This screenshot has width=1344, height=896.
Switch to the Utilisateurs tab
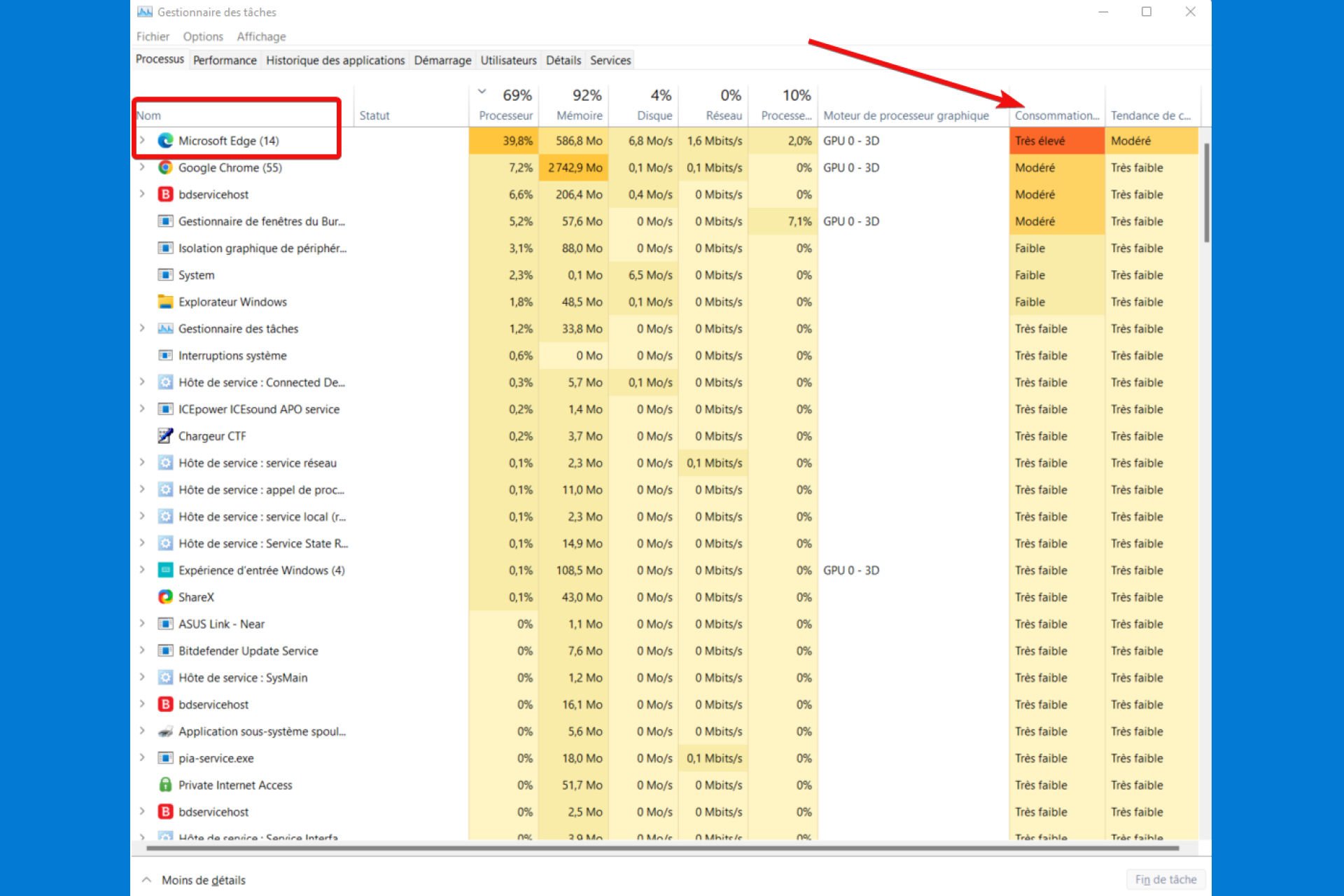tap(508, 60)
